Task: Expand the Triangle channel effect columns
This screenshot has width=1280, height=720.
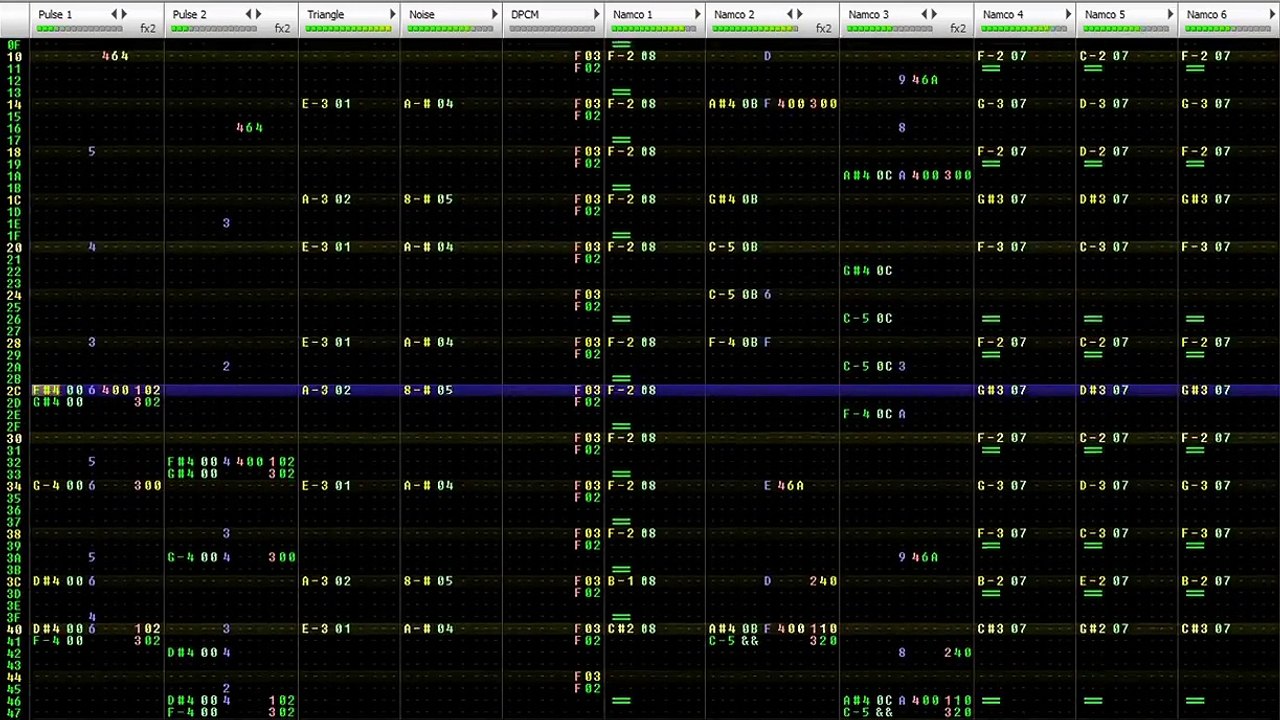Action: pyautogui.click(x=392, y=14)
